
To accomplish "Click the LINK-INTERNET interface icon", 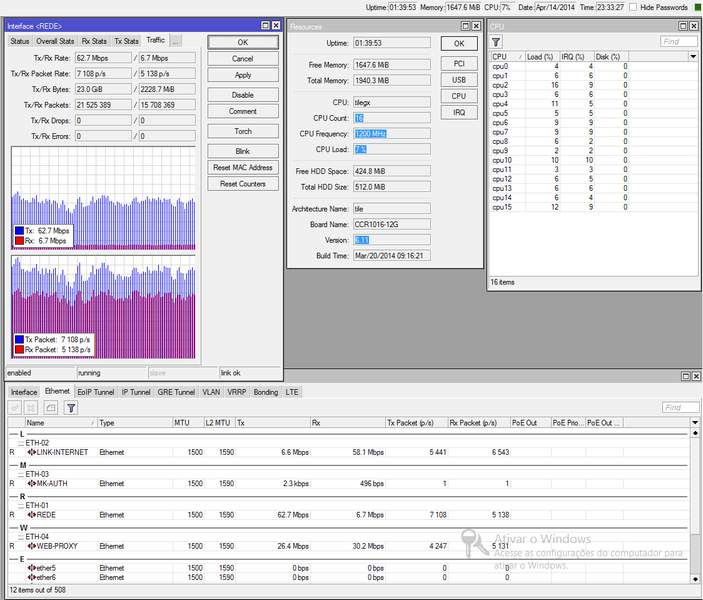I will (31, 452).
